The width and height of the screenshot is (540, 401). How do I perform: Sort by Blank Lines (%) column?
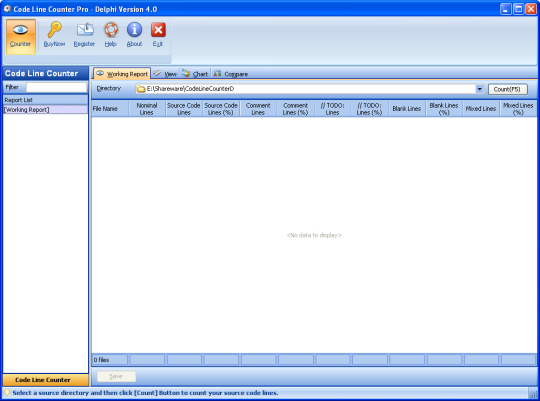[444, 109]
